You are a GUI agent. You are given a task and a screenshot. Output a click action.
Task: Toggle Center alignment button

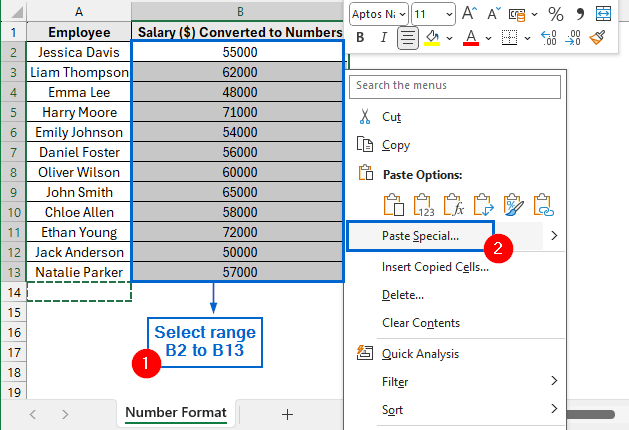[x=408, y=38]
